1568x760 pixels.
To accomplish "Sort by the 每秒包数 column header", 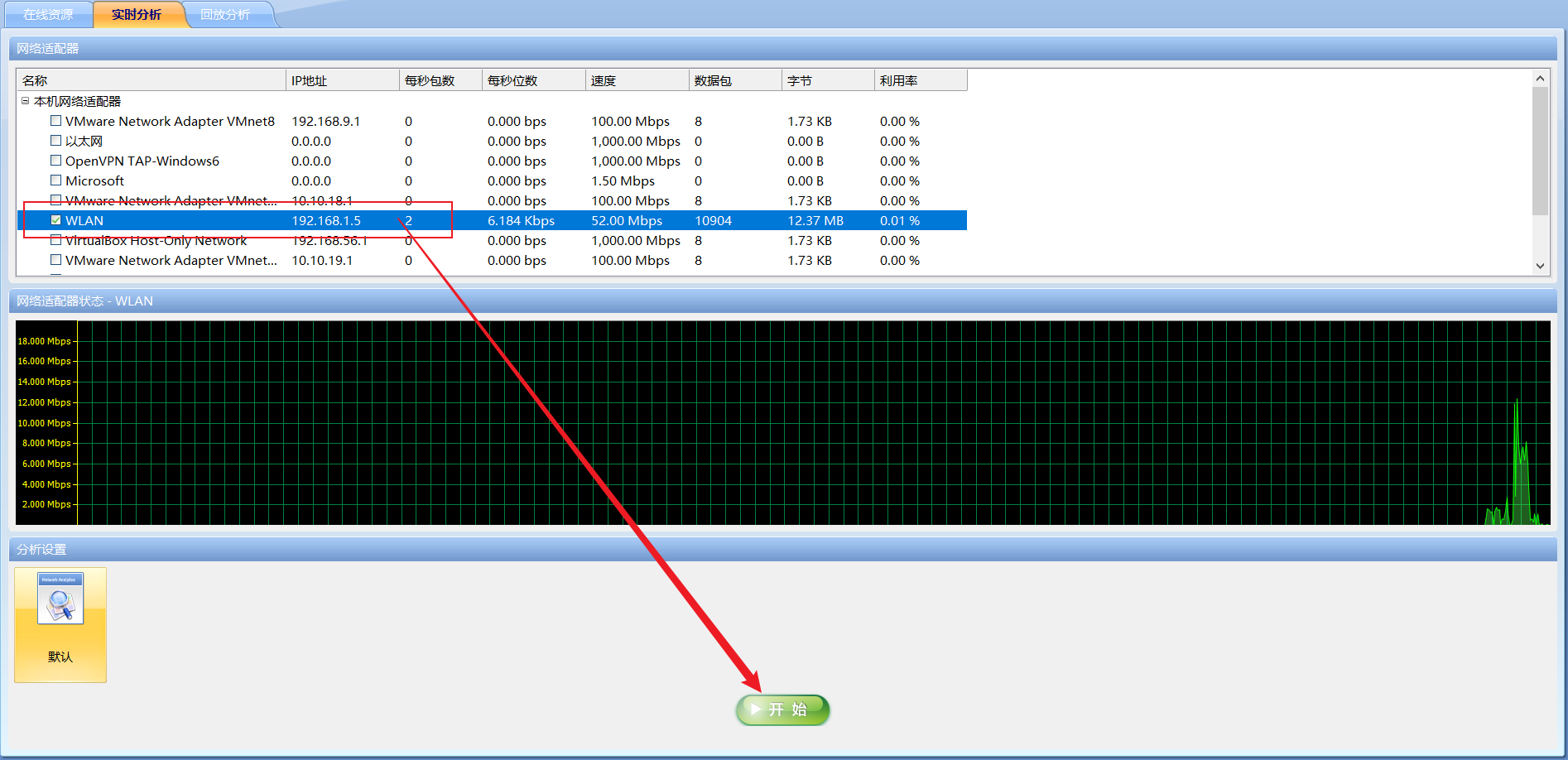I will 440,80.
